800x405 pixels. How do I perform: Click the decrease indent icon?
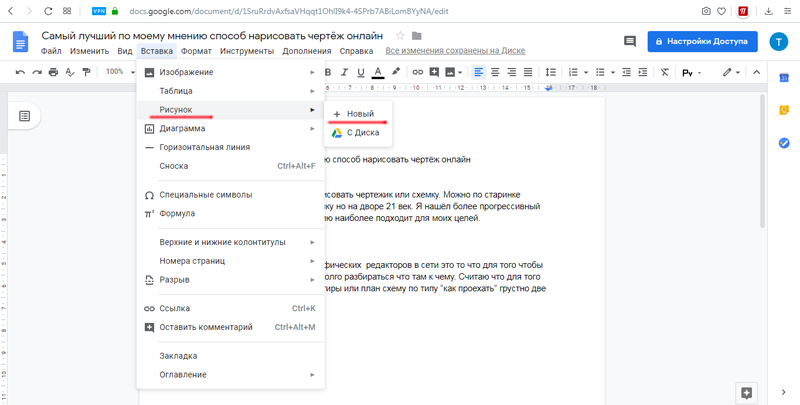pos(627,72)
